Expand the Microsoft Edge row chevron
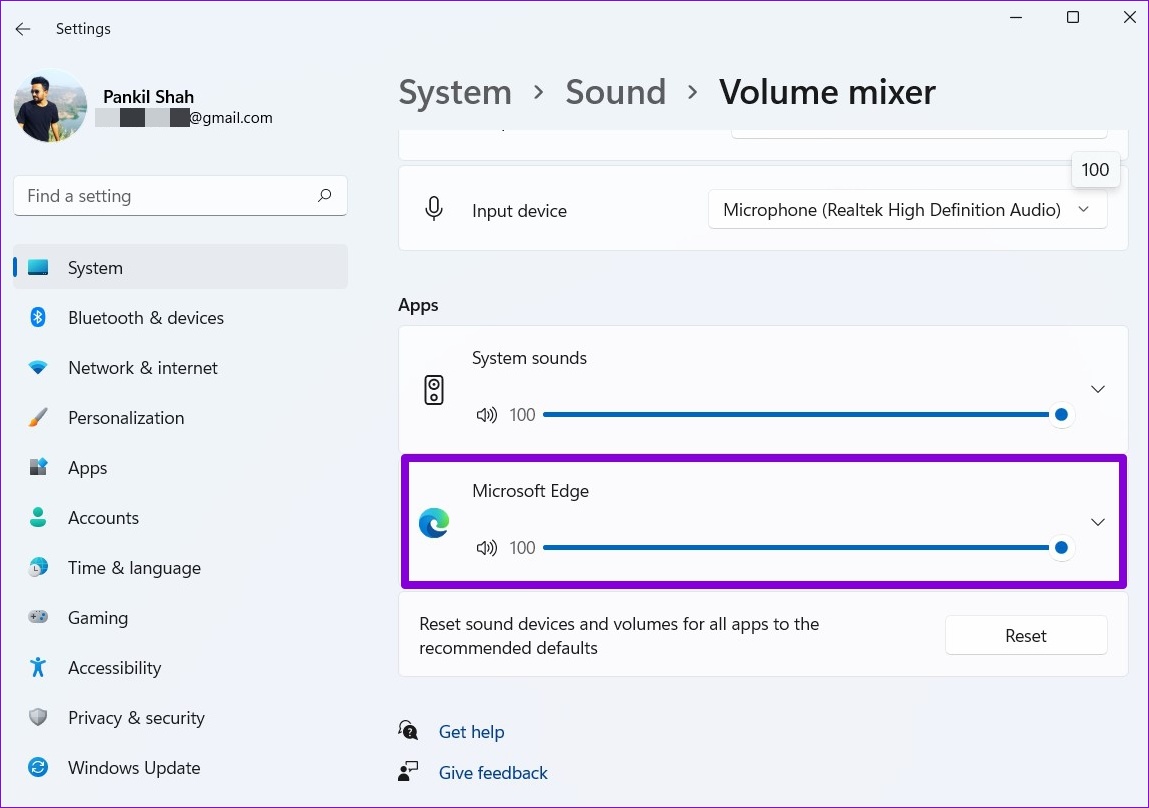This screenshot has height=808, width=1149. tap(1097, 522)
